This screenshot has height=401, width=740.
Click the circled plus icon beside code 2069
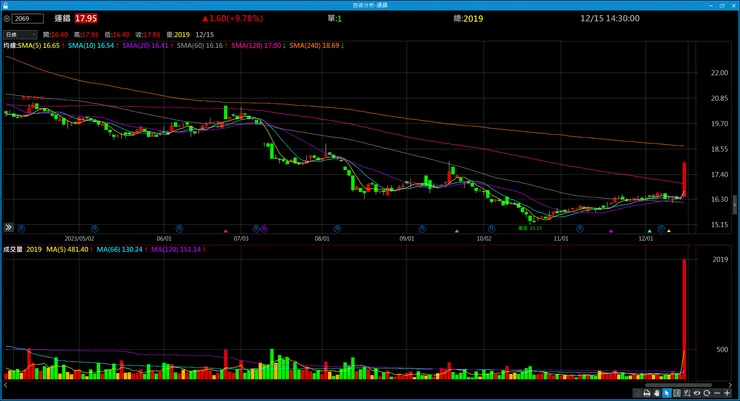tap(7, 19)
